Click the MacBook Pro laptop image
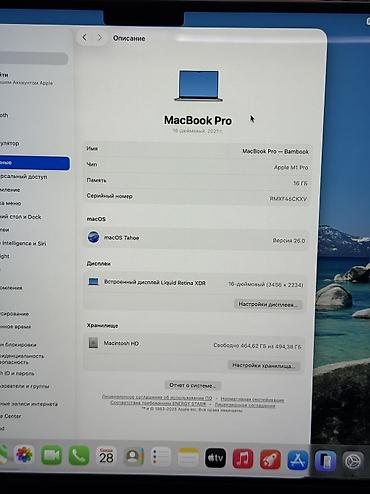Viewport: 370px width, 494px height. [x=199, y=85]
